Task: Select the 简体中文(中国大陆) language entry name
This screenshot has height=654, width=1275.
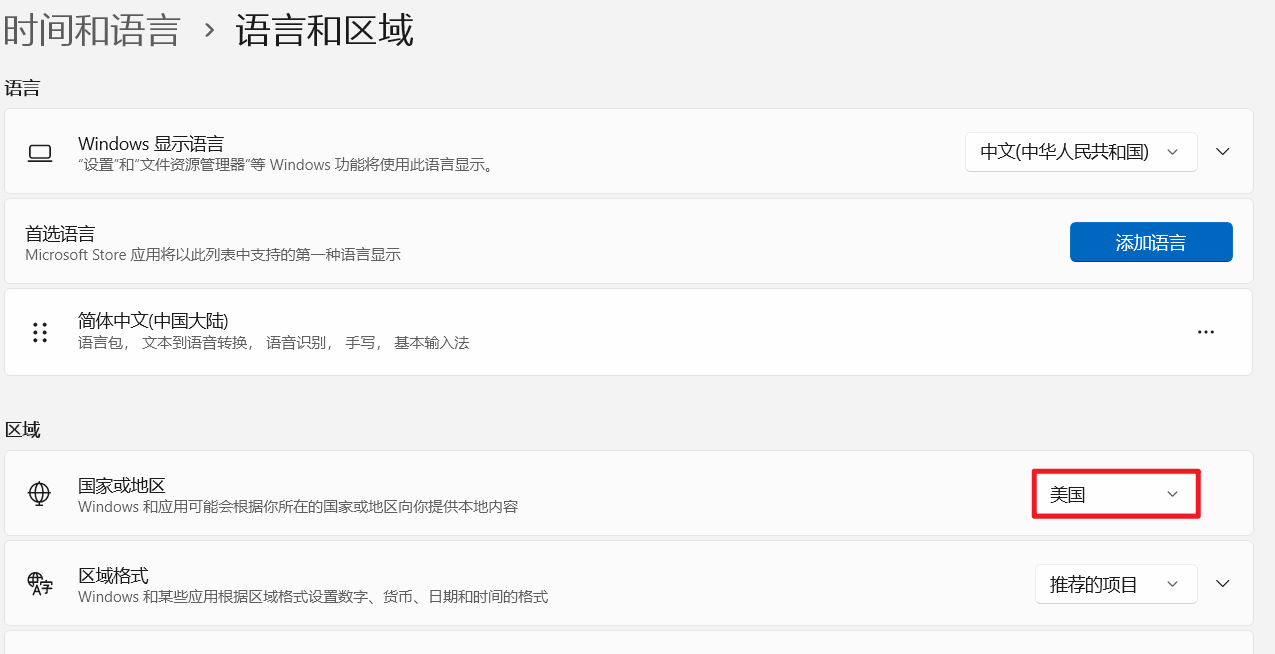Action: (153, 321)
